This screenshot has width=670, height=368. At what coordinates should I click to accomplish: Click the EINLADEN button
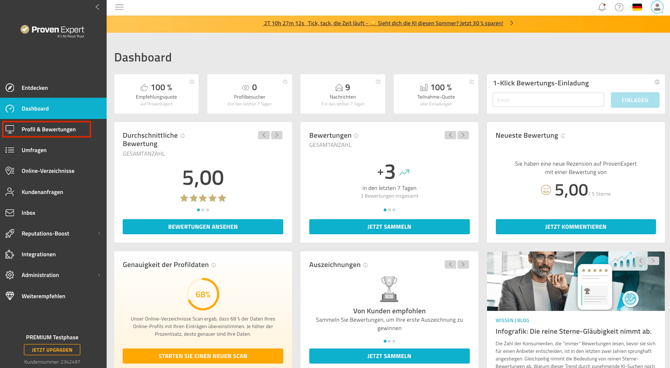coord(635,100)
